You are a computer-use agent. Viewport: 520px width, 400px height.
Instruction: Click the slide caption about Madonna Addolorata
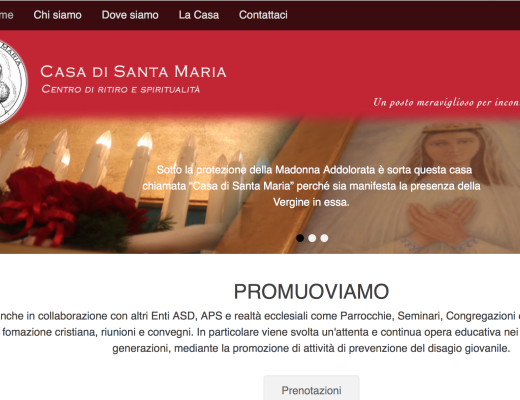[x=311, y=186]
